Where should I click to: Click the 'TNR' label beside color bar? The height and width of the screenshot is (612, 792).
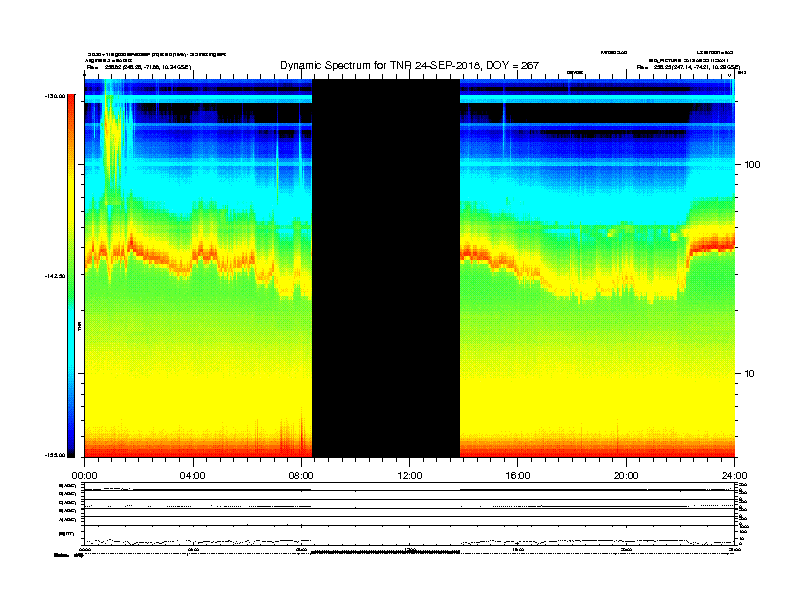(80, 327)
